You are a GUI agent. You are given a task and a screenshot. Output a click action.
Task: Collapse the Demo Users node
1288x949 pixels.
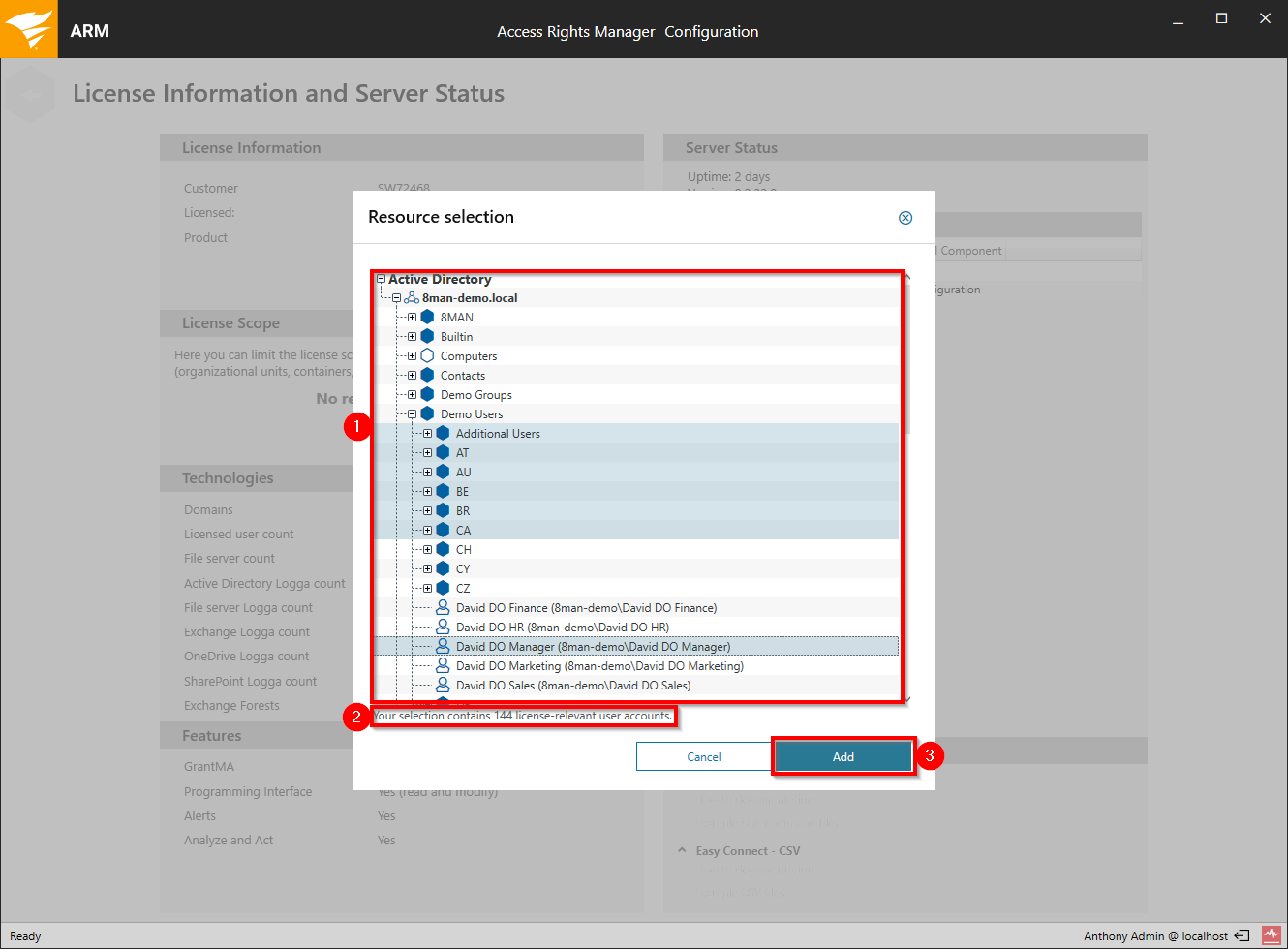tap(412, 414)
